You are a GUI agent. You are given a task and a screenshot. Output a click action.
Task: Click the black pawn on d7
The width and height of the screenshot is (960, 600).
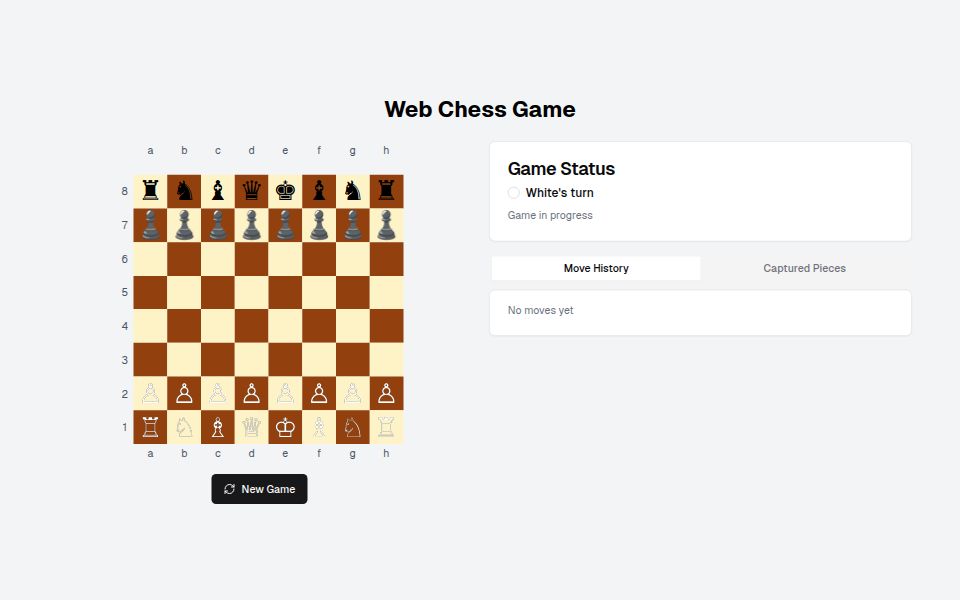(x=251, y=224)
